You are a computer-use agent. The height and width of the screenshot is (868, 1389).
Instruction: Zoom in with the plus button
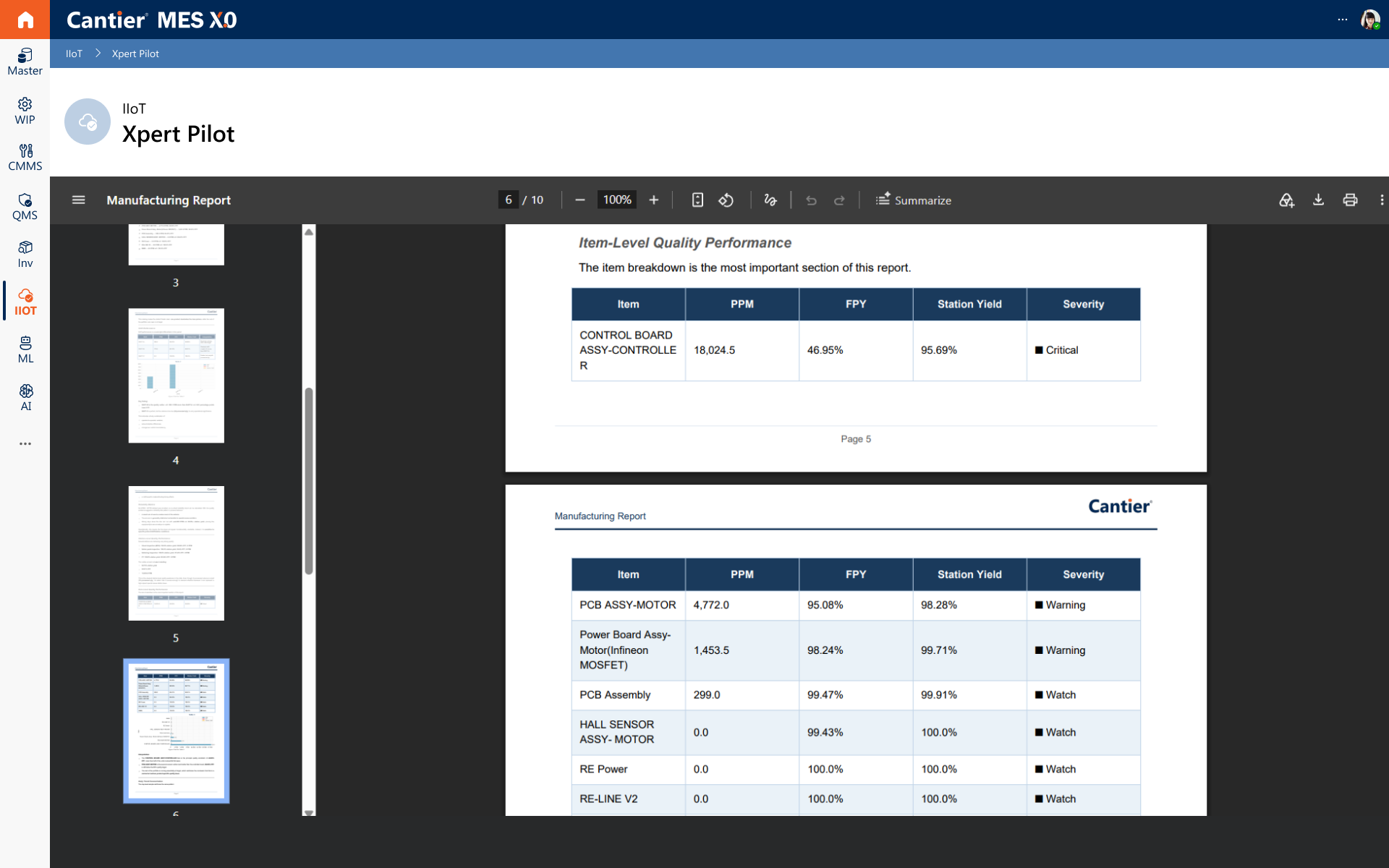pyautogui.click(x=653, y=200)
